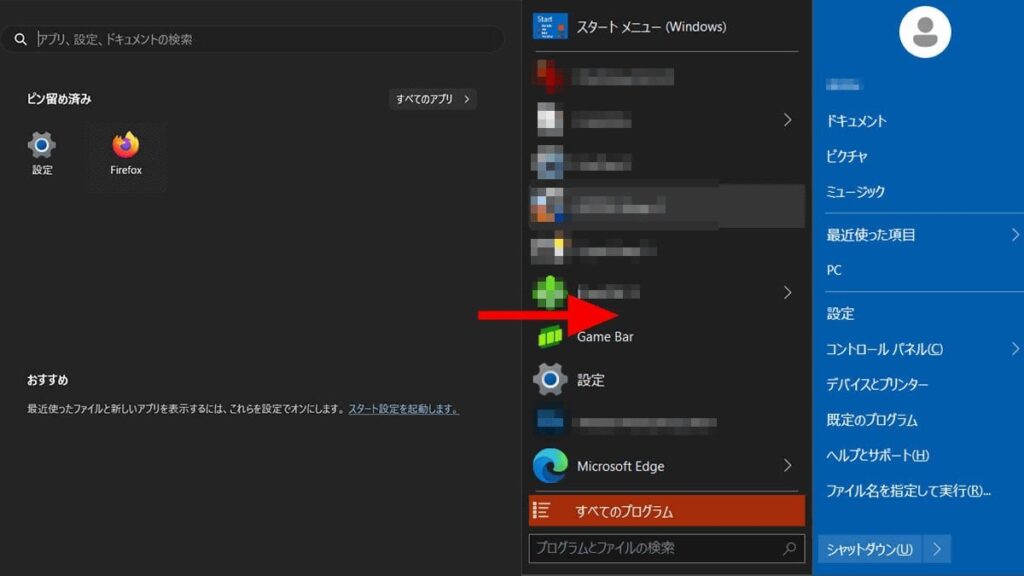Select ファイル名を指定して実行(R)...
Image resolution: width=1024 pixels, height=576 pixels.
pyautogui.click(x=908, y=490)
